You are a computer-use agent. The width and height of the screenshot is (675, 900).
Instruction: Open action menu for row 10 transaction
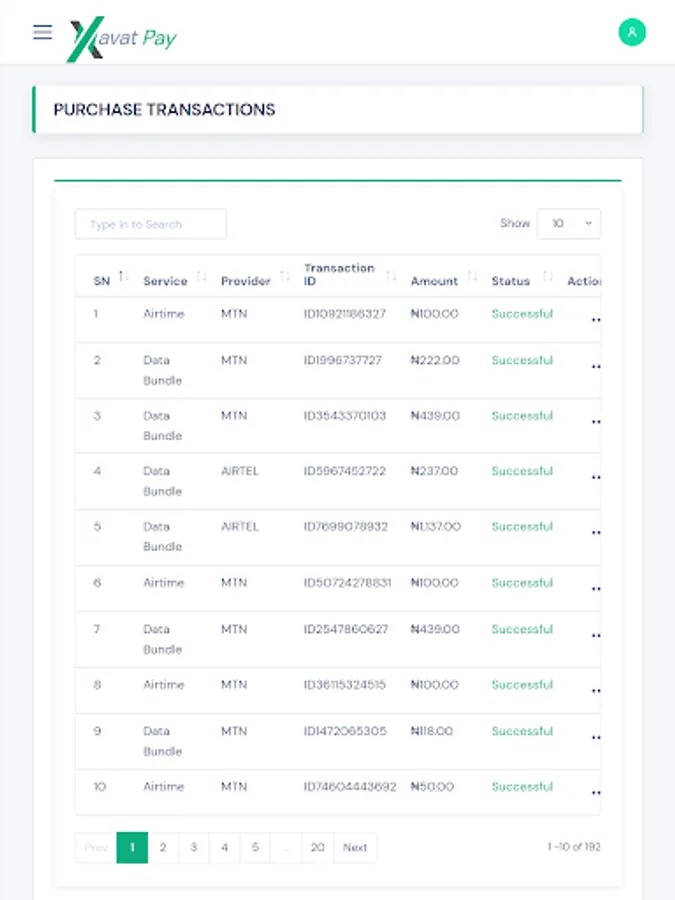tap(596, 793)
